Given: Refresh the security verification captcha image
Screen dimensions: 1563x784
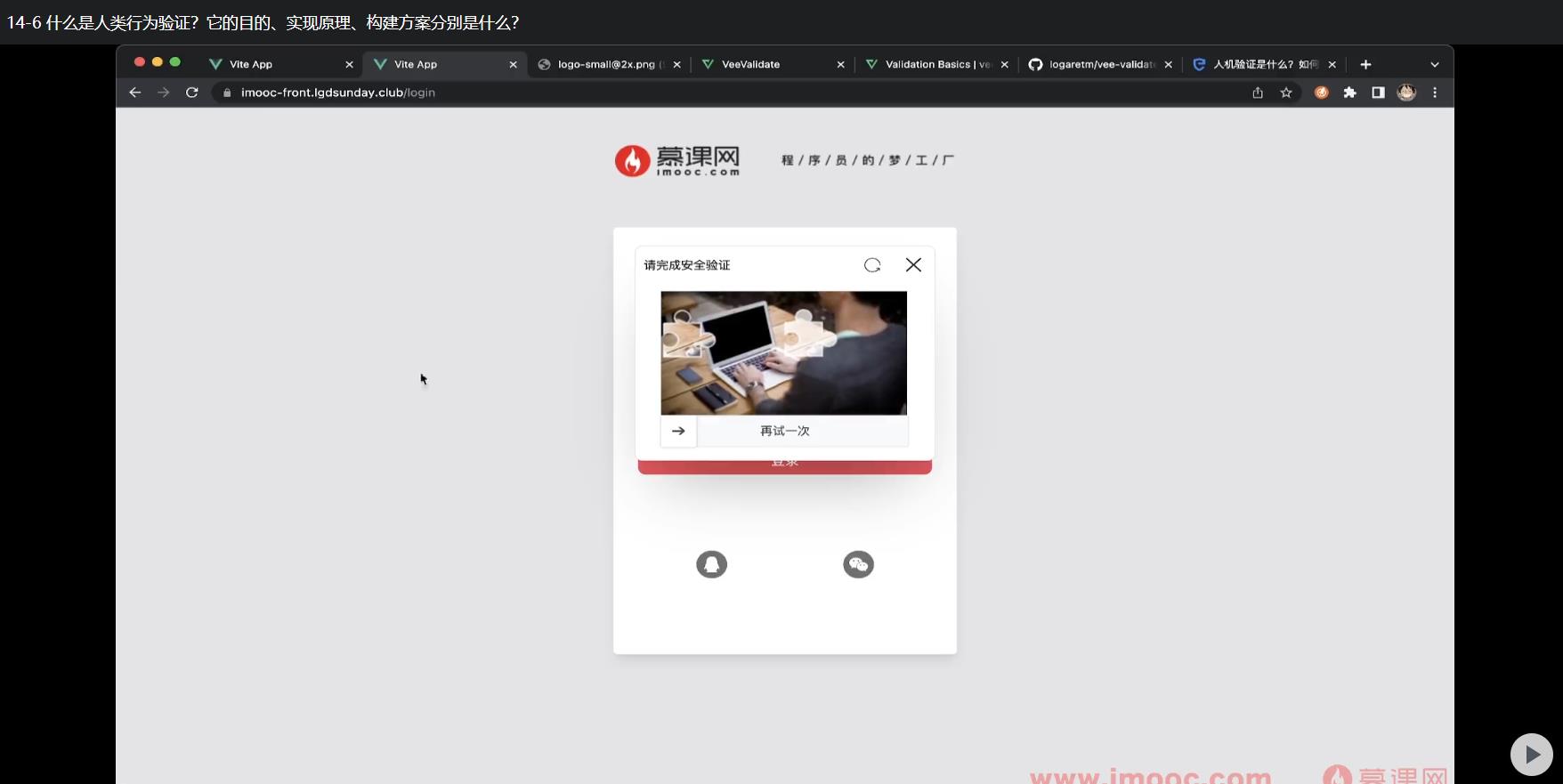Looking at the screenshot, I should pos(872,265).
